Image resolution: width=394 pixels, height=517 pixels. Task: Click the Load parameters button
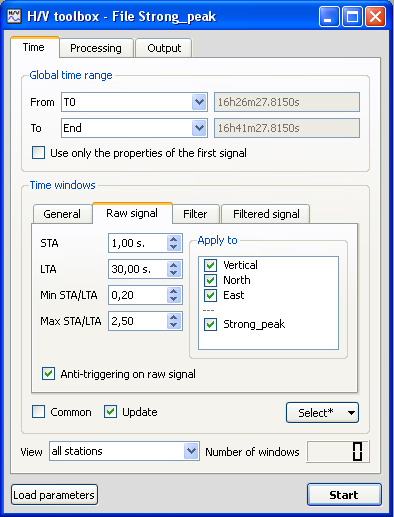coord(54,495)
